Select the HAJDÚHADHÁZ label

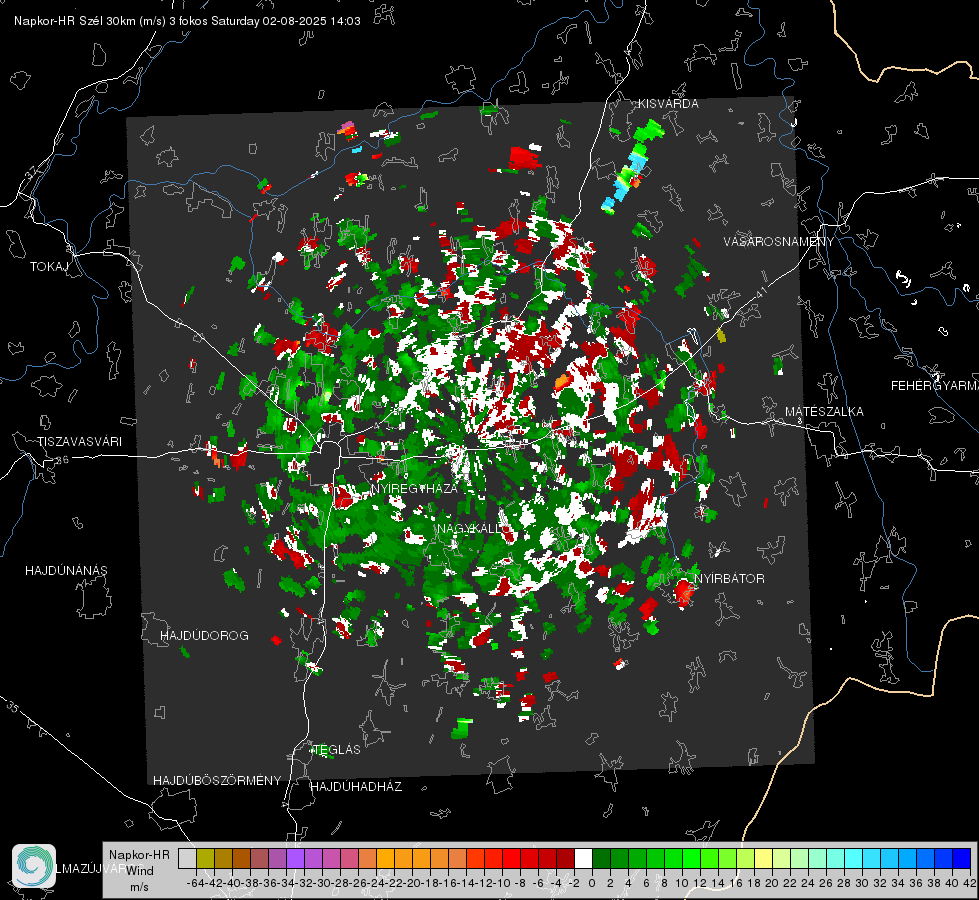point(356,787)
